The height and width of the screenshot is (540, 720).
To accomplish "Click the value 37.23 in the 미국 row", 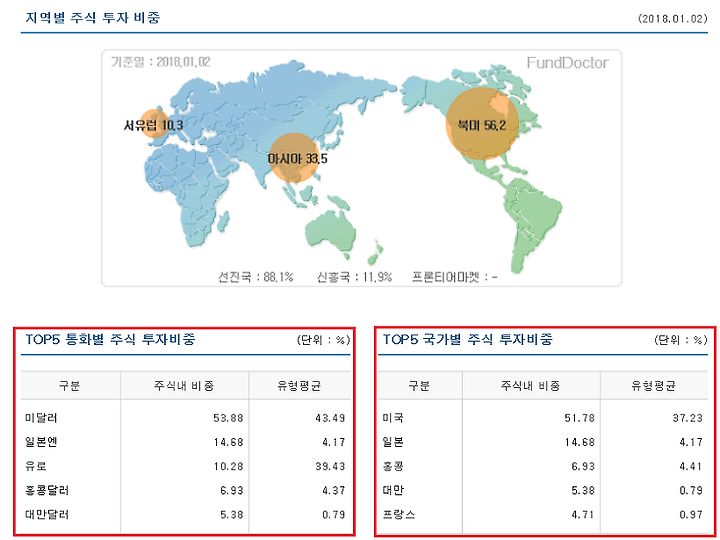I will point(687,418).
